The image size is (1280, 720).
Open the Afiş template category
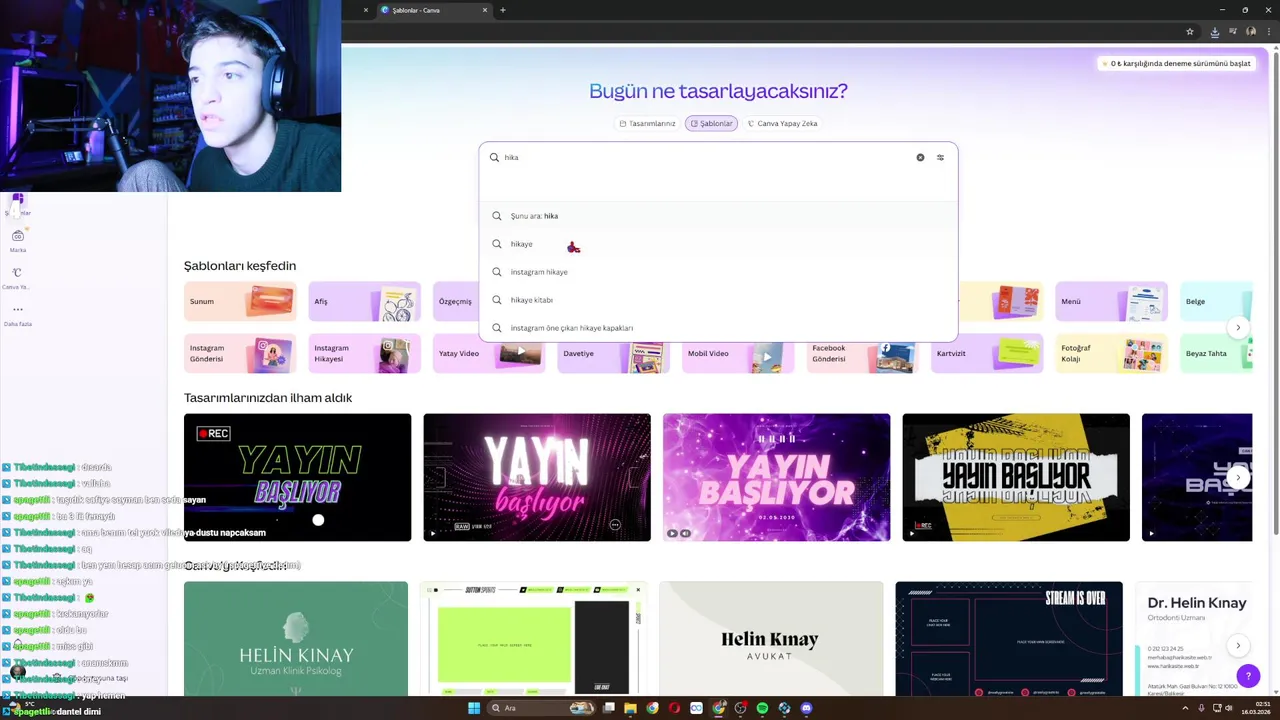(x=364, y=301)
